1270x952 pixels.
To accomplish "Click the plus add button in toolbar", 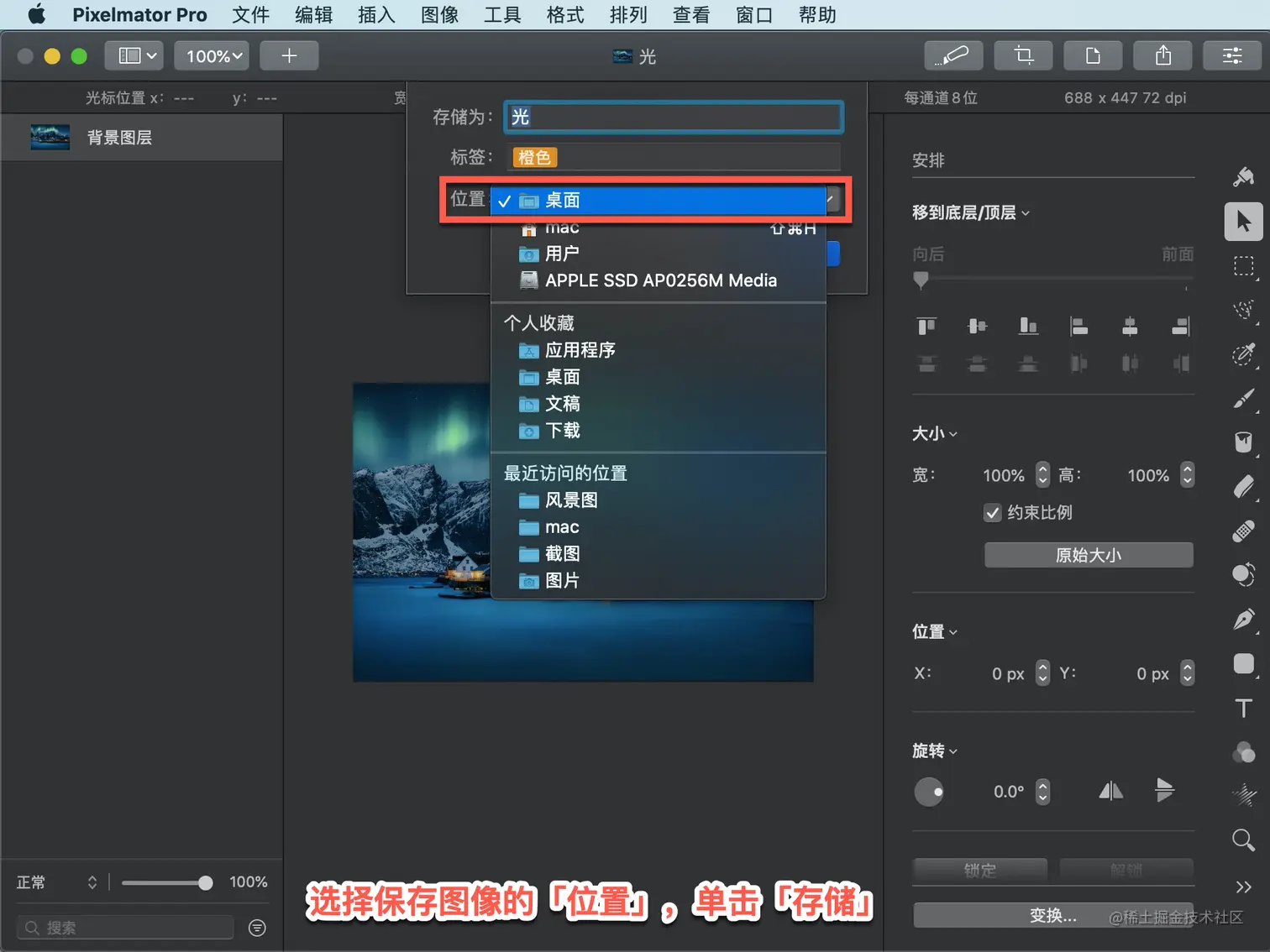I will tap(289, 55).
